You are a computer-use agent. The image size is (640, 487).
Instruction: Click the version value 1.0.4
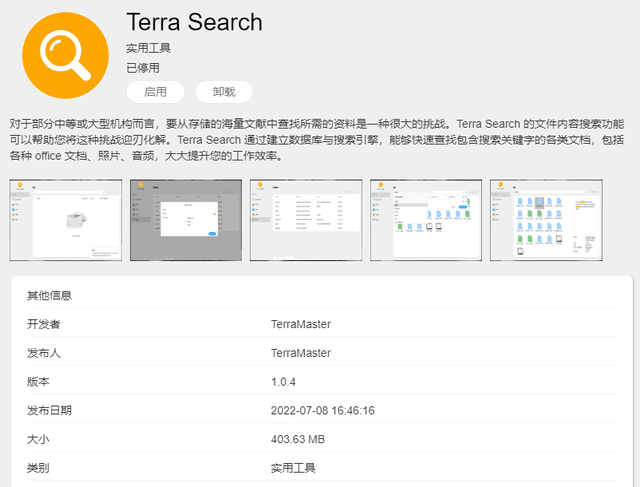(283, 382)
